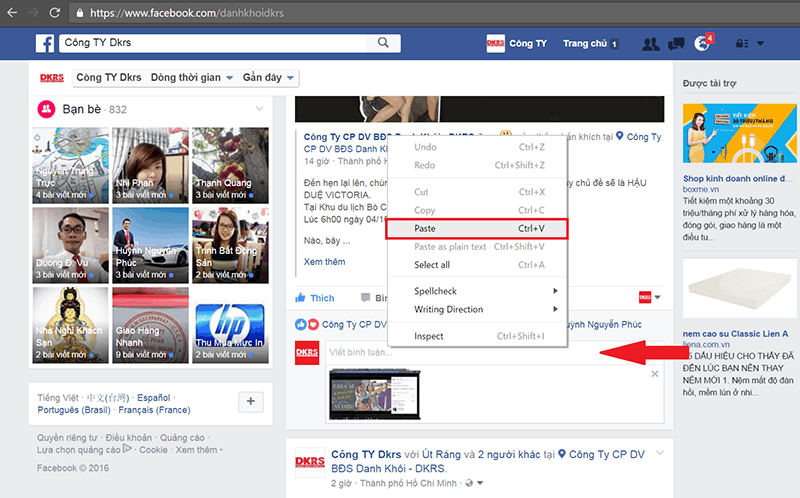
Task: Open Công TY Dkrs timeline bar button
Action: (109, 78)
